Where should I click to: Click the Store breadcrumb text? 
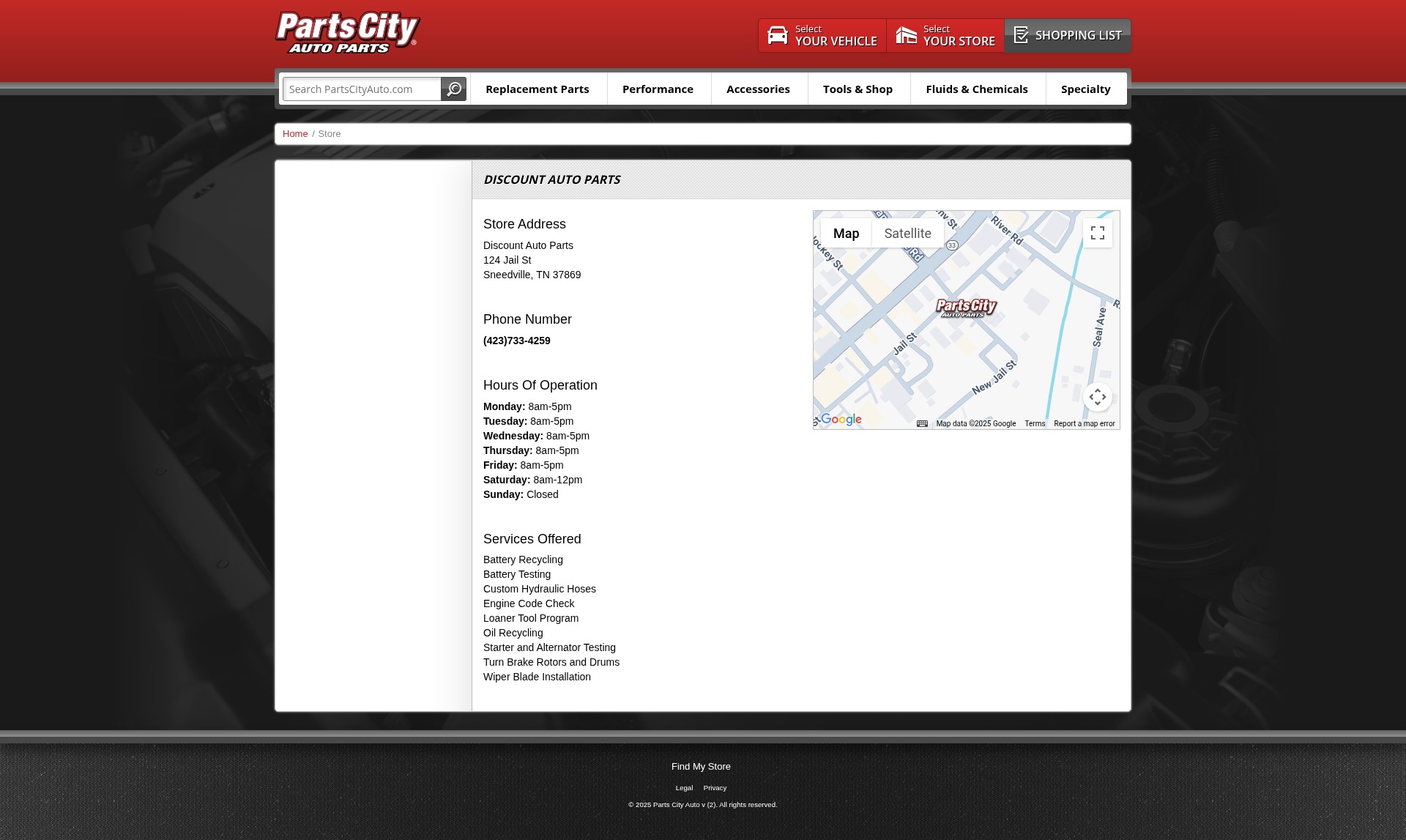pos(330,134)
